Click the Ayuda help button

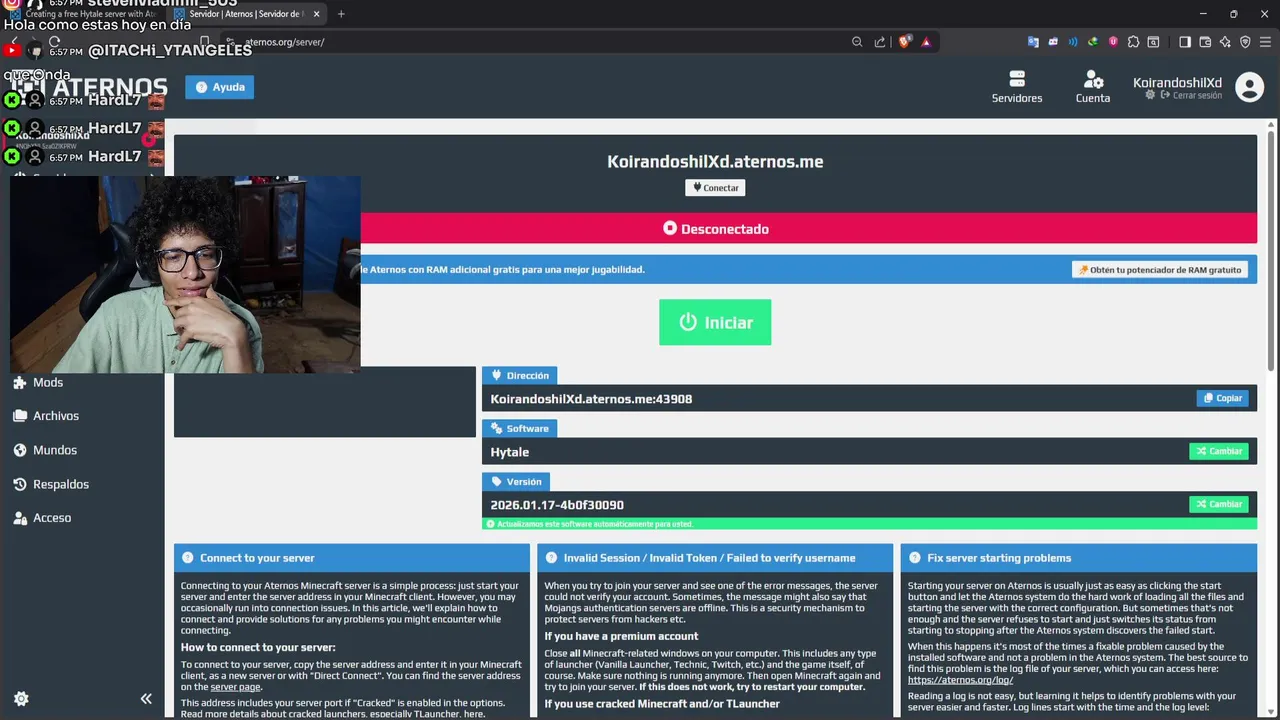click(219, 87)
